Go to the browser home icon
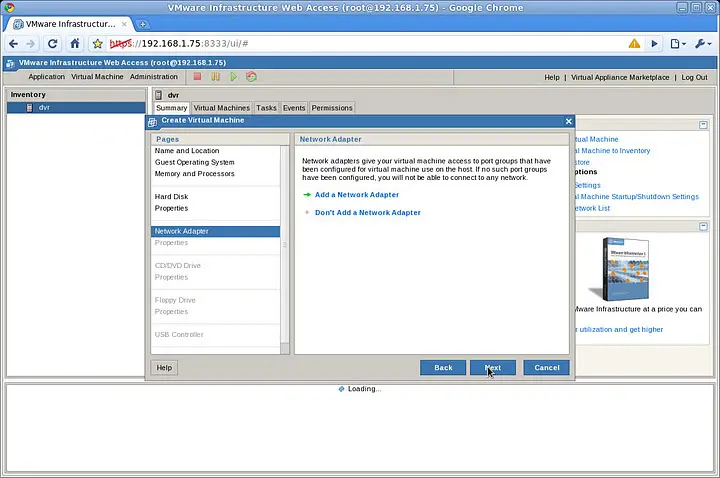 pyautogui.click(x=74, y=44)
